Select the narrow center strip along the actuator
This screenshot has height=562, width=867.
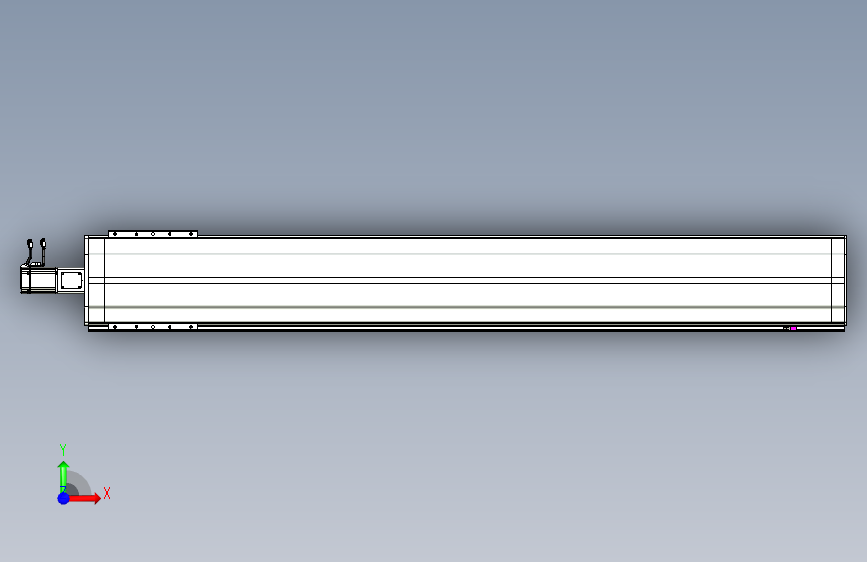[468, 280]
